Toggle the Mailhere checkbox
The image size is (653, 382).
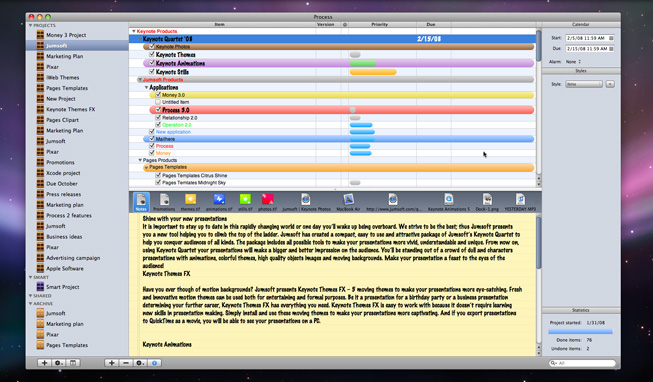152,139
